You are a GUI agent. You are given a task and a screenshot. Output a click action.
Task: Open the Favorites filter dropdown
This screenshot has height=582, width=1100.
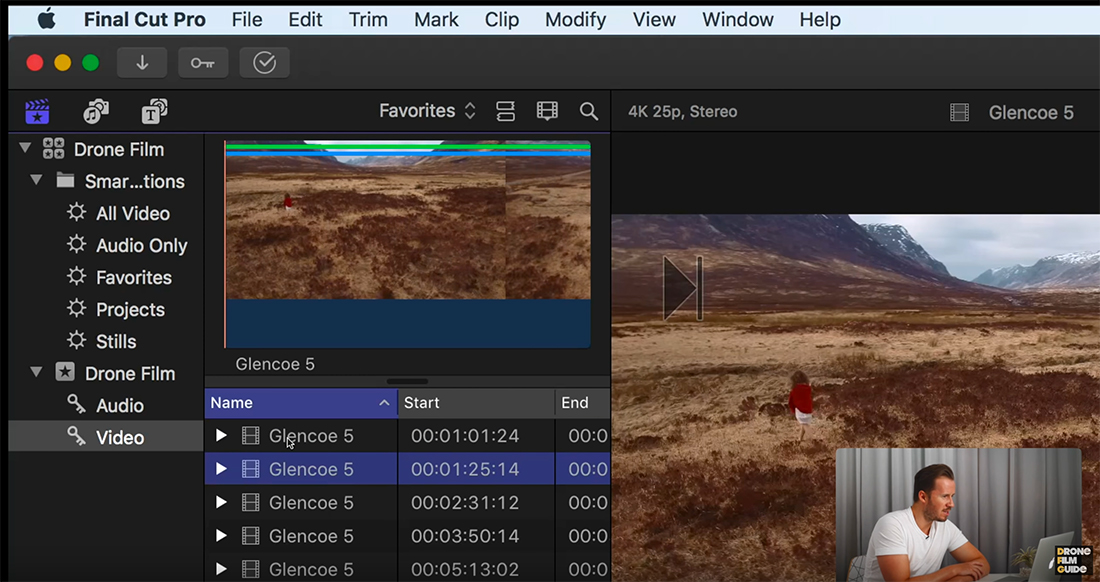[427, 110]
